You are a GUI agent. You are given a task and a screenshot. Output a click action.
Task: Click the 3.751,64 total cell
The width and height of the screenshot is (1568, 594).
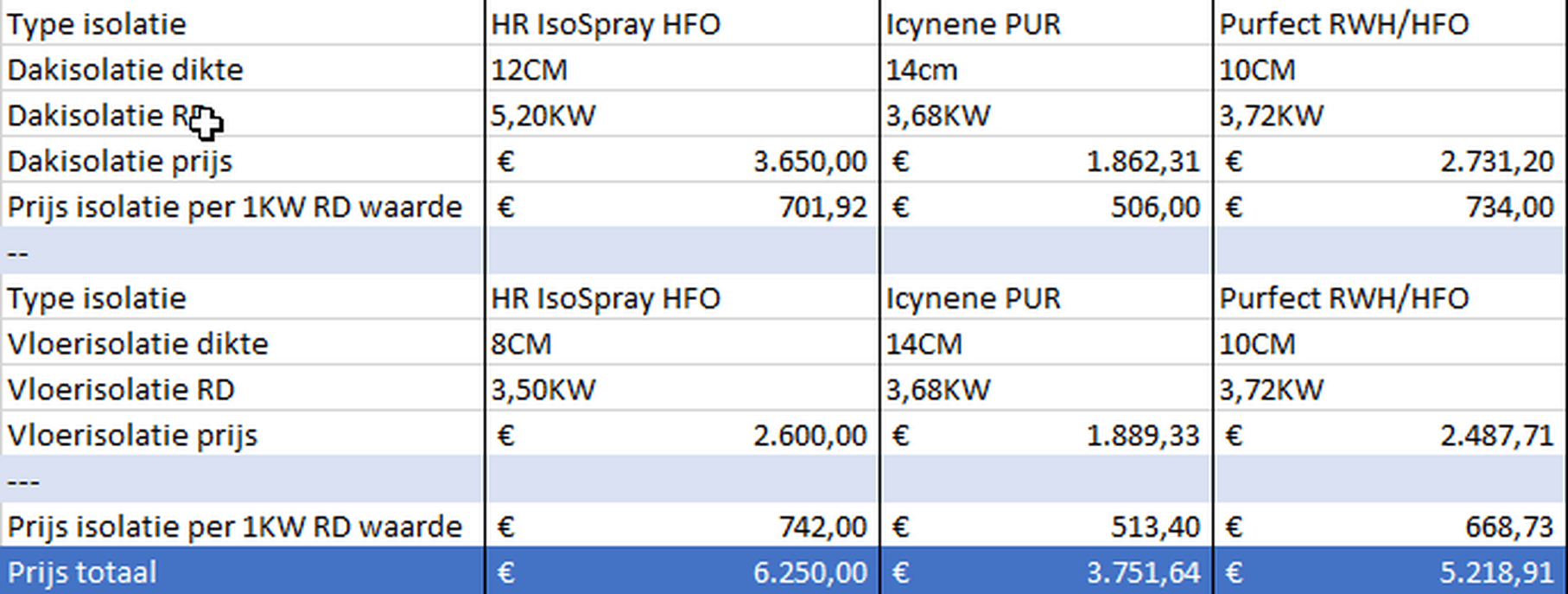tap(1046, 572)
